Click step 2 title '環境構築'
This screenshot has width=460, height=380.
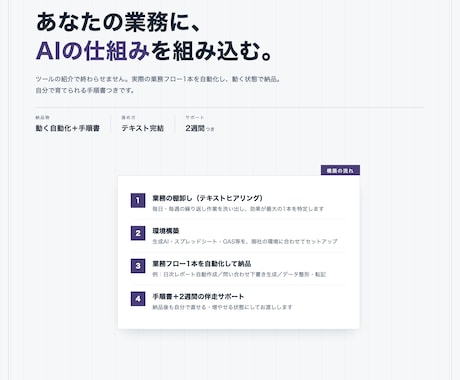[166, 231]
